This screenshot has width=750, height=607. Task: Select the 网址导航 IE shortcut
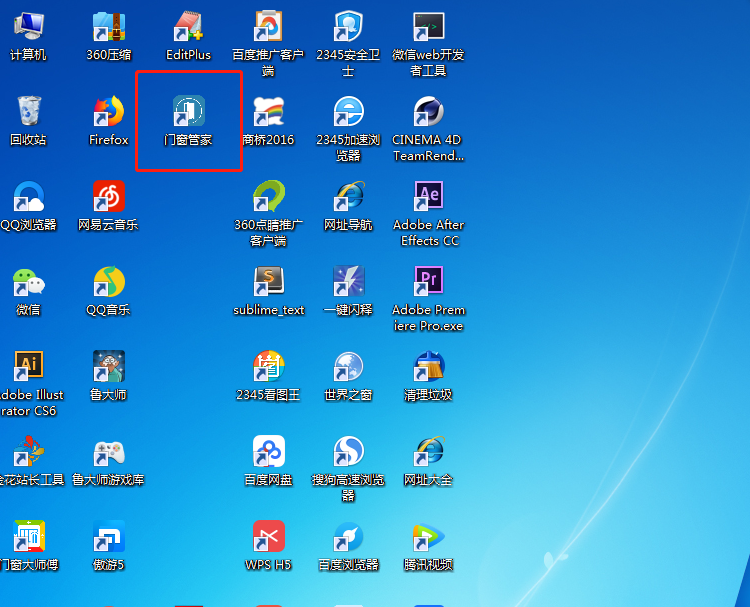click(x=348, y=196)
